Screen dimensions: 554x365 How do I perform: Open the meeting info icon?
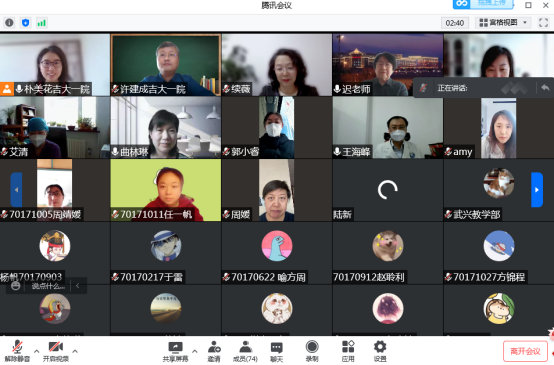9,23
